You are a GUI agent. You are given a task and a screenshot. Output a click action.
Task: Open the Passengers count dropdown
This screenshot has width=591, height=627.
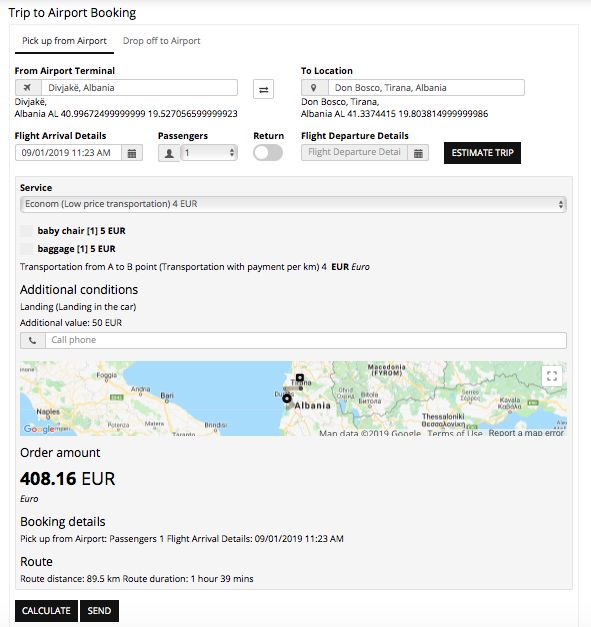[x=209, y=153]
